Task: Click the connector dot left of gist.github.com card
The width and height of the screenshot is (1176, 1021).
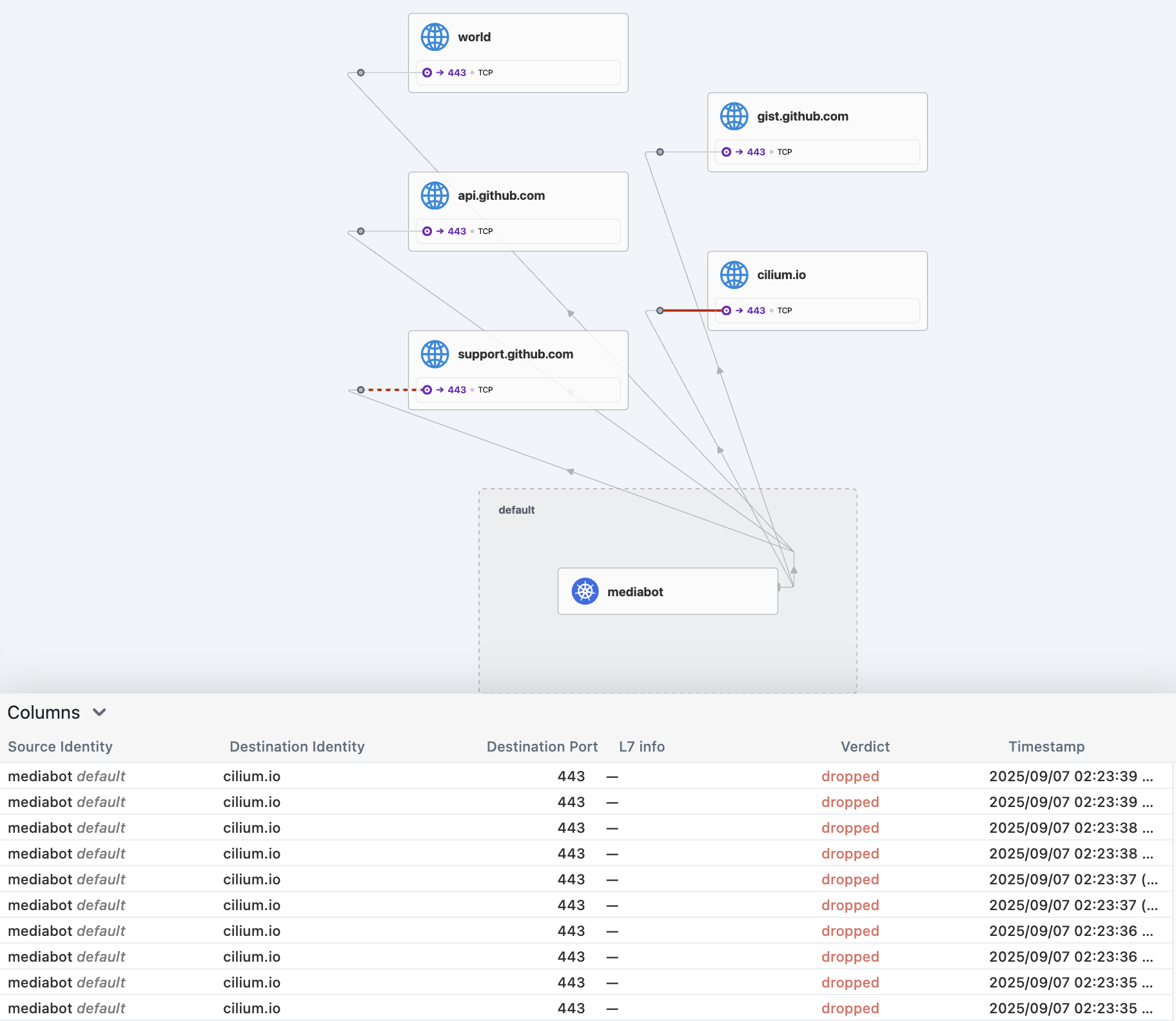Action: pos(660,152)
